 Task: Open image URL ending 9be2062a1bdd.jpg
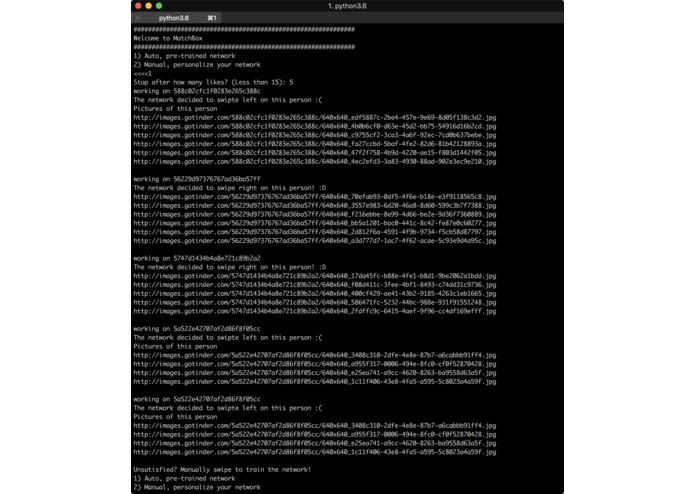click(315, 276)
